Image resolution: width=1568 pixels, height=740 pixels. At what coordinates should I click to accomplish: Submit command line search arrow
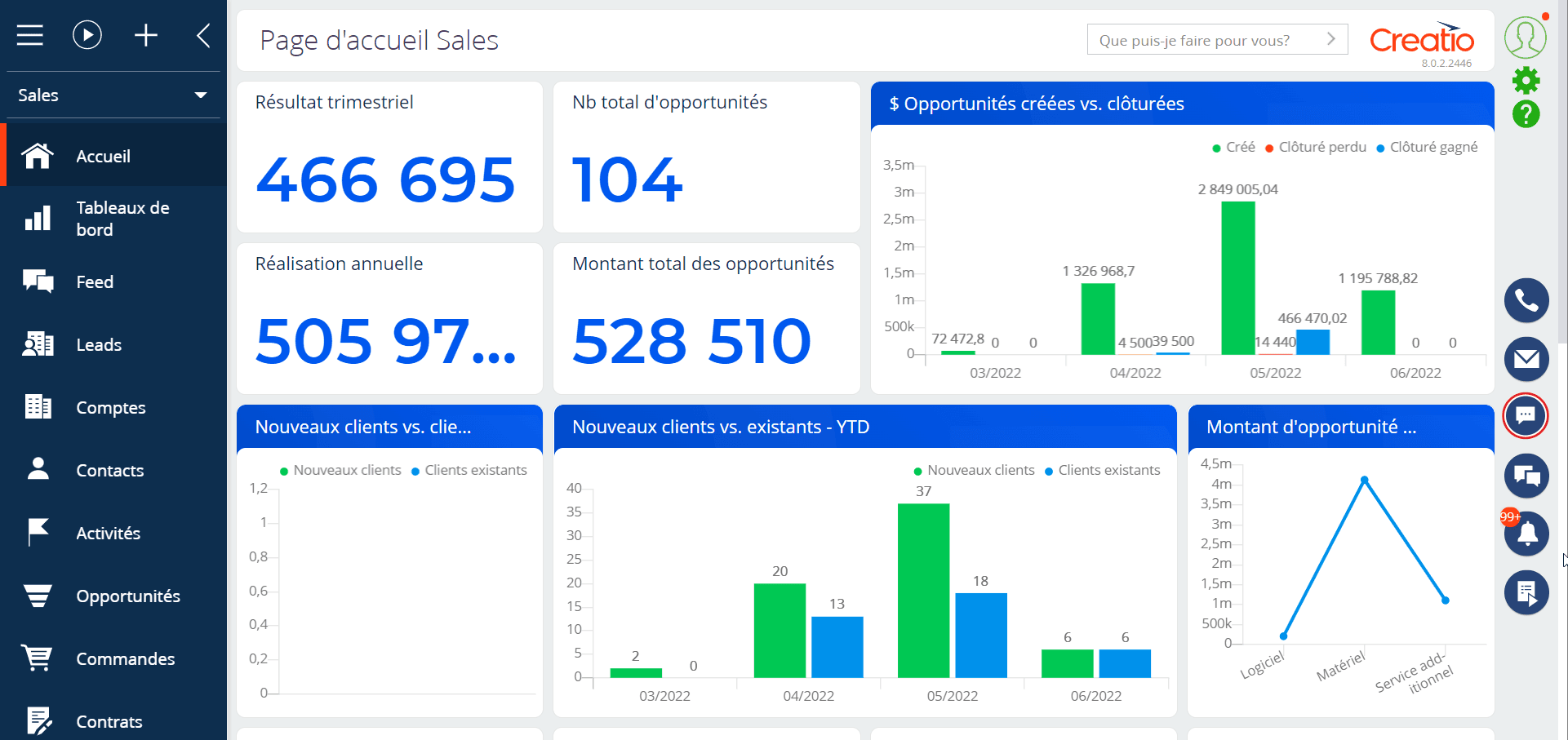click(1330, 39)
